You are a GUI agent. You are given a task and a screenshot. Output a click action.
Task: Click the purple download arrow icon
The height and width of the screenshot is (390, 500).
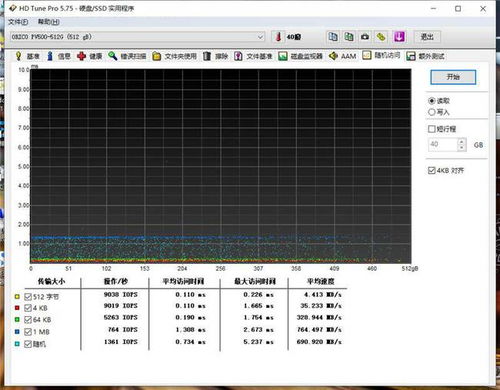point(399,37)
